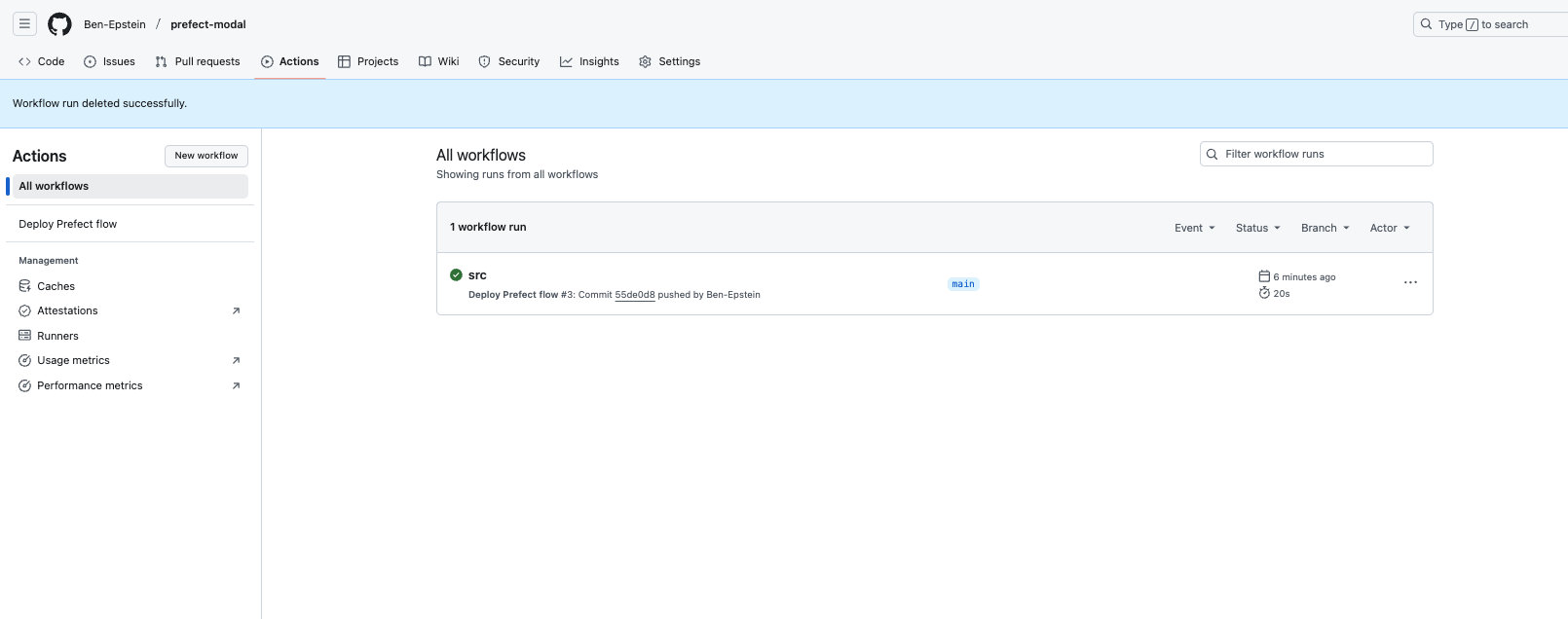This screenshot has height=619, width=1568.
Task: Click the main branch label
Action: coord(963,284)
